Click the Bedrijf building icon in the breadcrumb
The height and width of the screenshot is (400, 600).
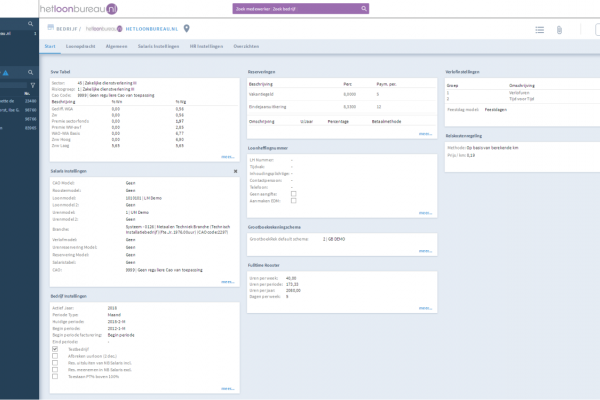pyautogui.click(x=52, y=29)
